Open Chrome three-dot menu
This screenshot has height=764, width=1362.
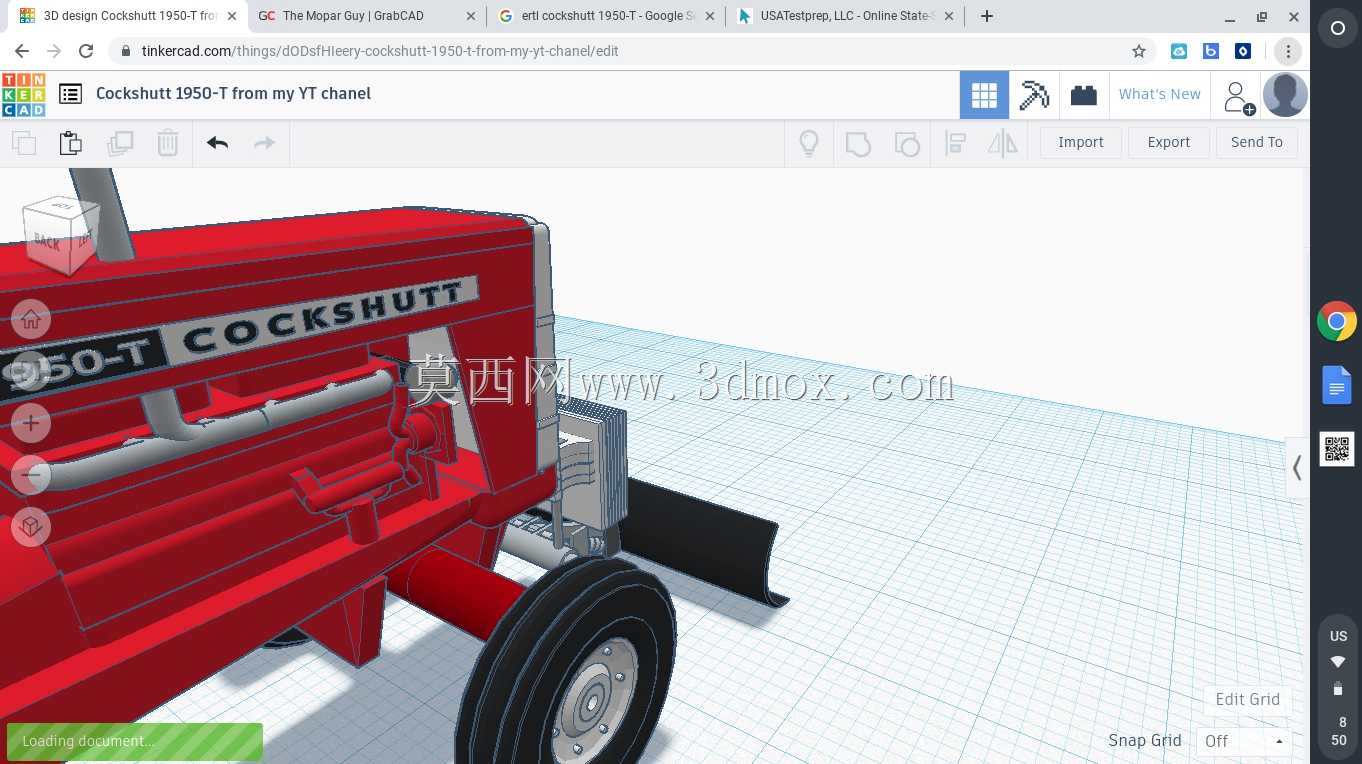pos(1288,51)
